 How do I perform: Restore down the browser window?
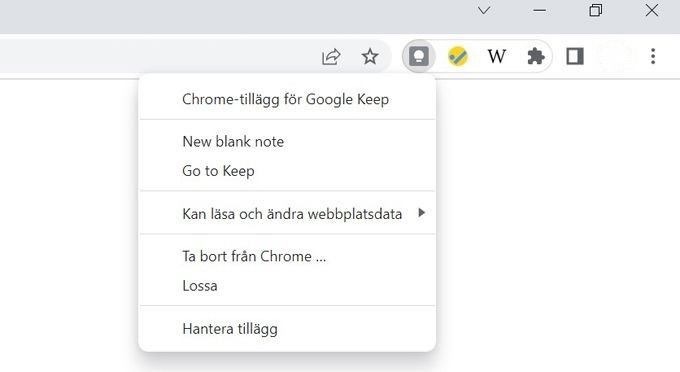tap(595, 10)
